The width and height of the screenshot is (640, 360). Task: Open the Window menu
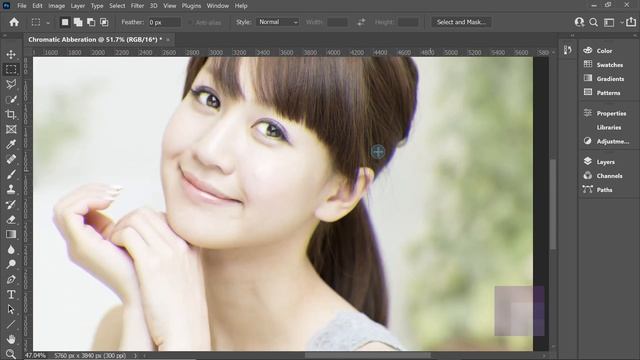(x=218, y=6)
